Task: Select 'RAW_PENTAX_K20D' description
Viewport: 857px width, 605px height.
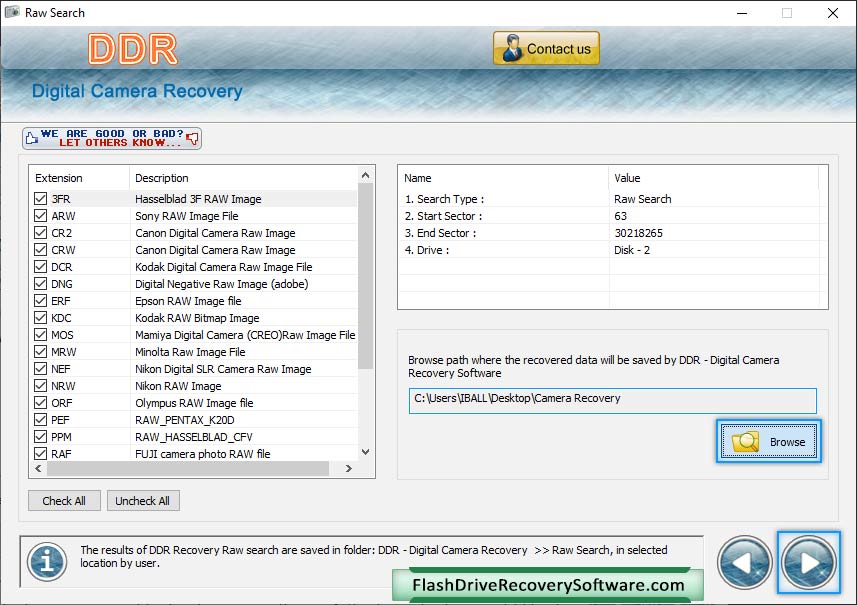Action: click(185, 420)
